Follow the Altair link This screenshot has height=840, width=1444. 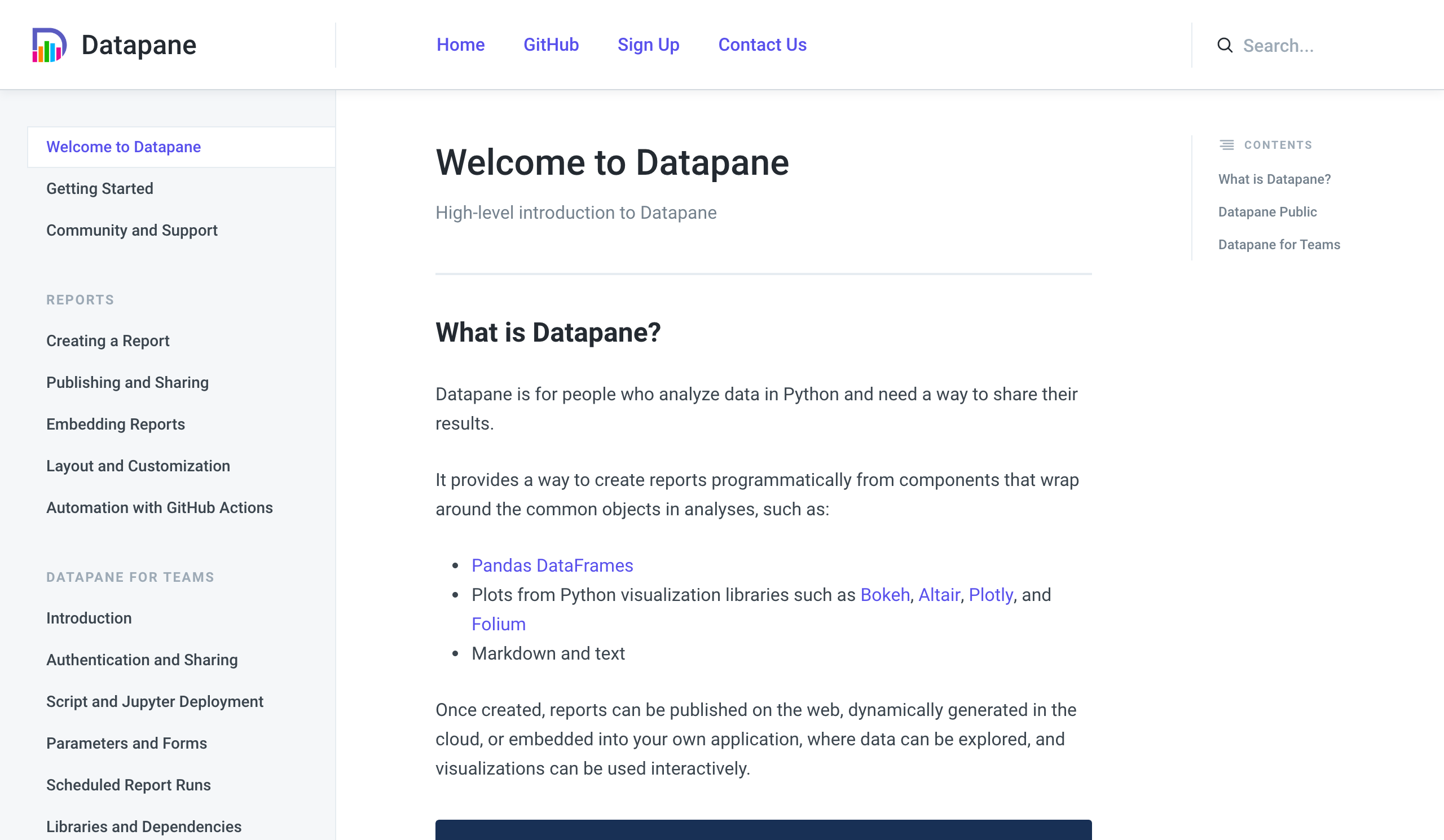click(x=939, y=595)
